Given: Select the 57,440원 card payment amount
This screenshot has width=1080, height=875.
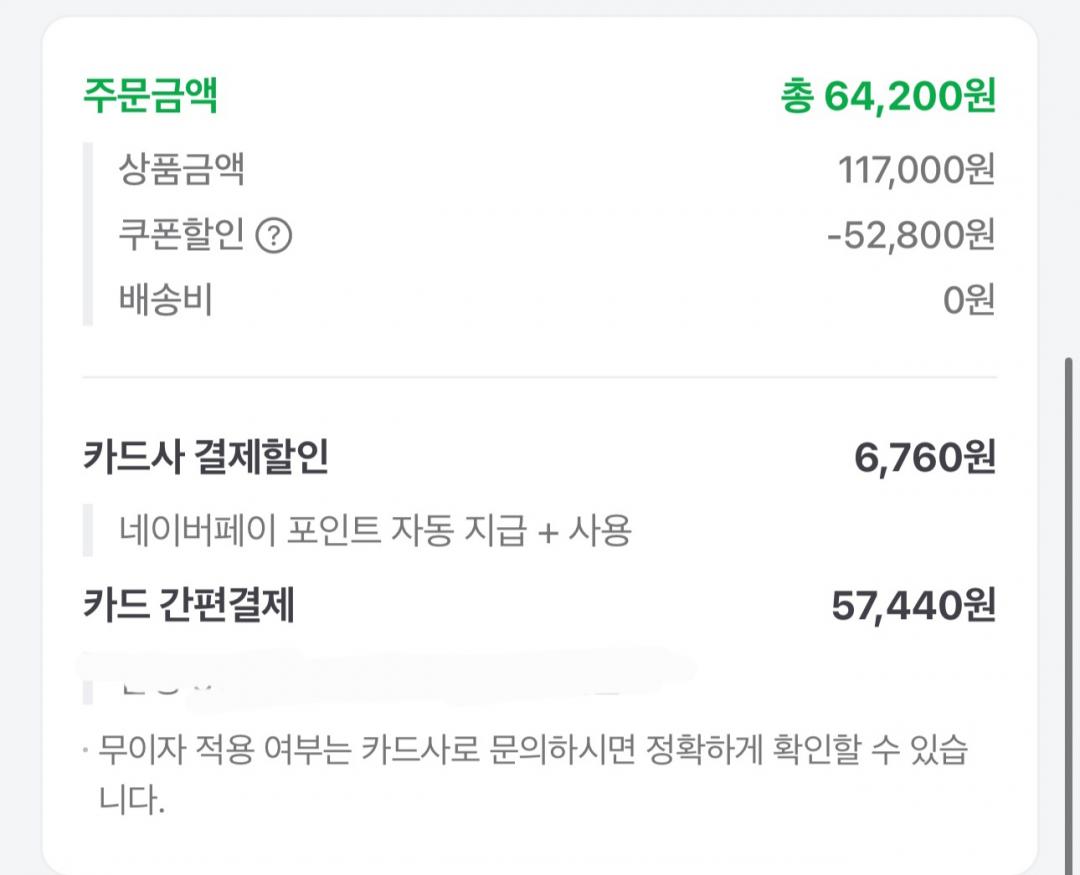Looking at the screenshot, I should click(x=913, y=606).
